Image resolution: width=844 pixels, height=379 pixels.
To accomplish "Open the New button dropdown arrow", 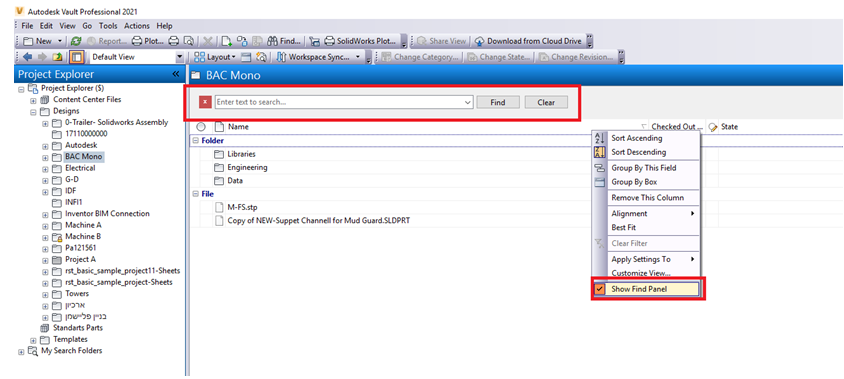I will (59, 41).
